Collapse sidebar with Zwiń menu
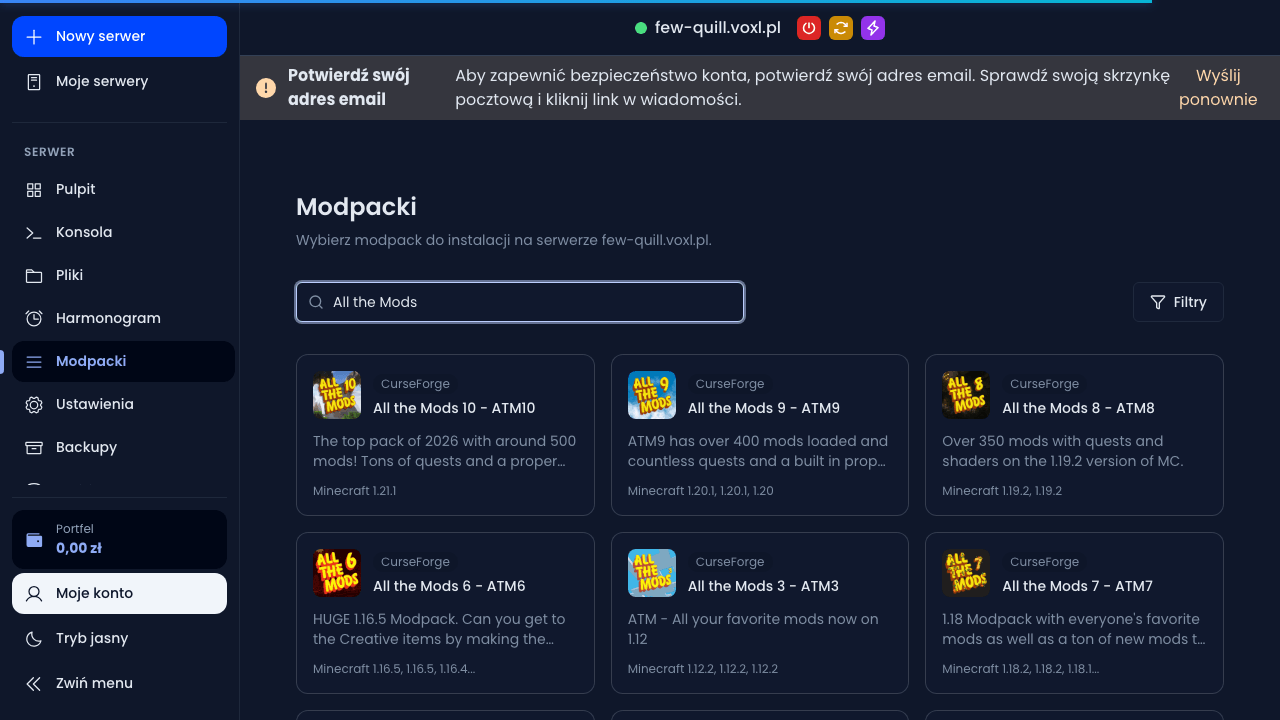 (x=119, y=684)
